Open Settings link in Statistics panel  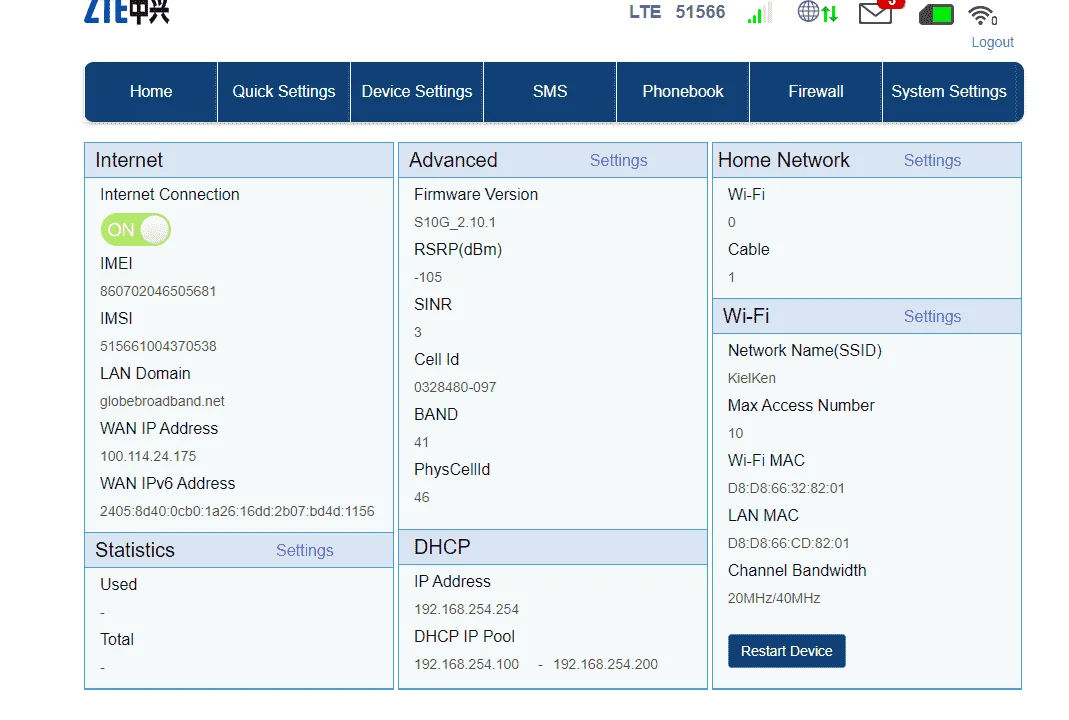click(305, 550)
